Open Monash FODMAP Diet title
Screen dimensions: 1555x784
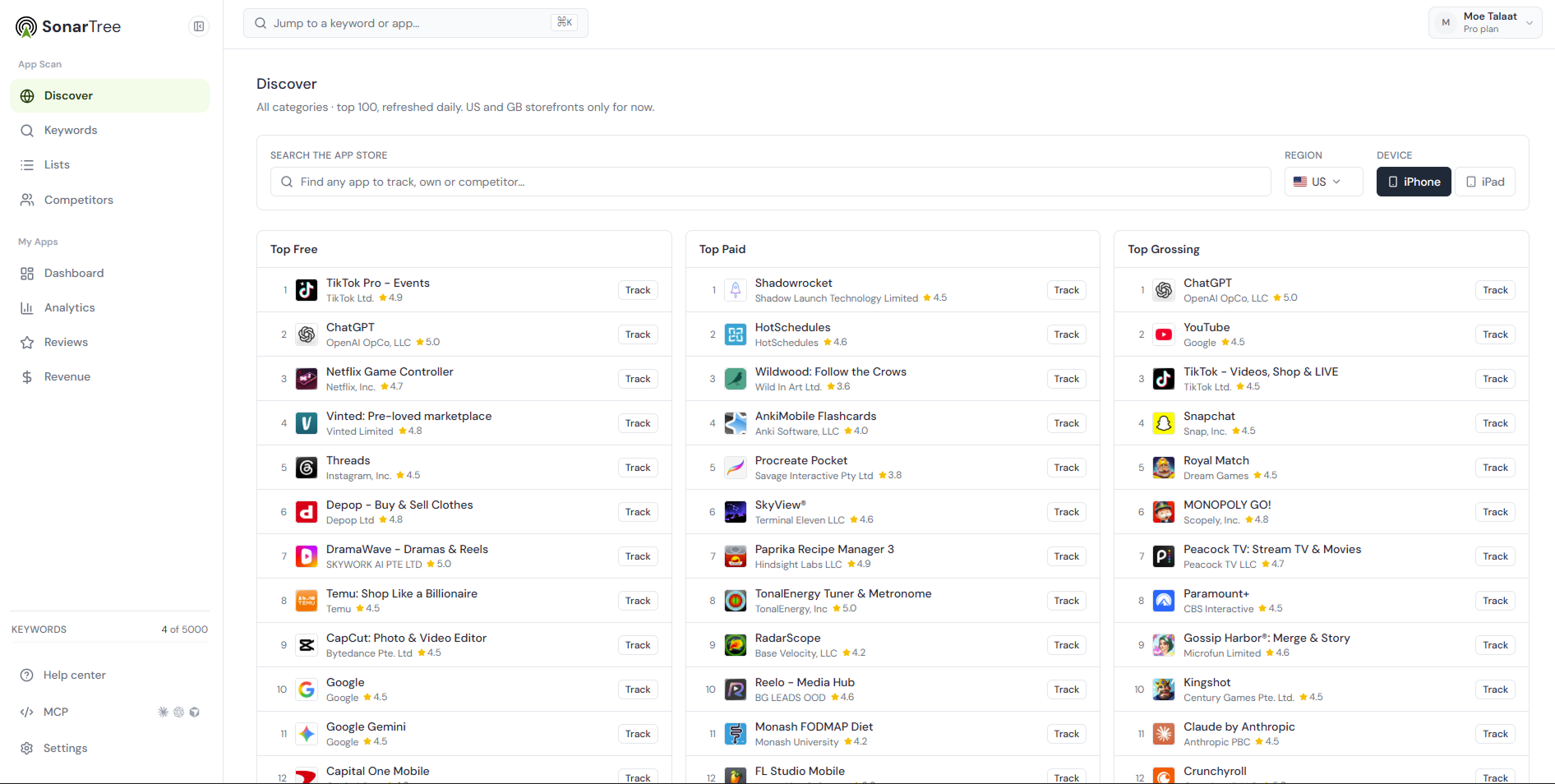(814, 726)
